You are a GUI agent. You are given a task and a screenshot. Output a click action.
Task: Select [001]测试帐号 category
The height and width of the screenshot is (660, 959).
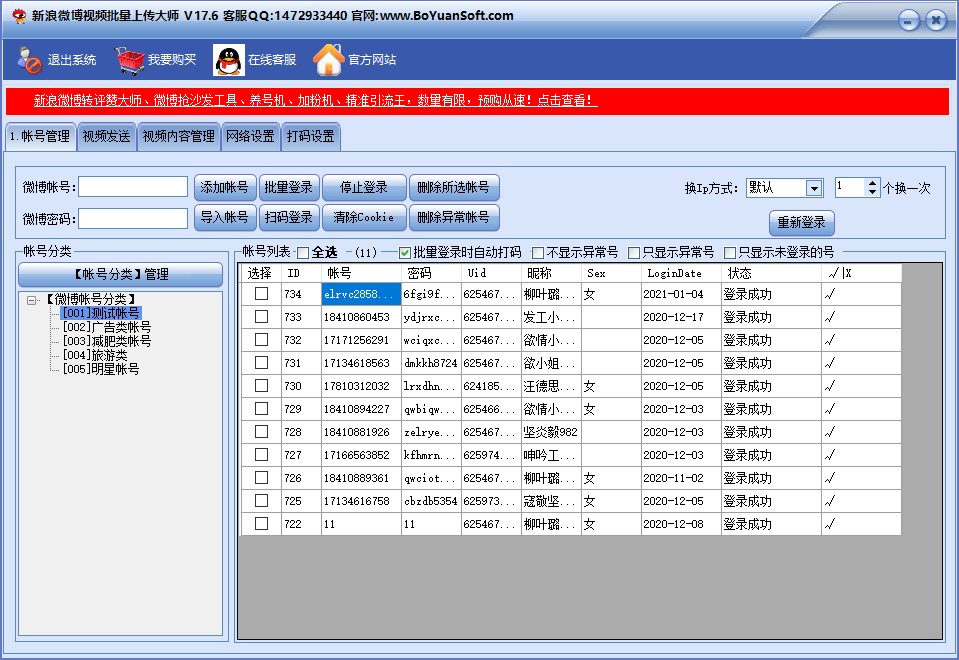(101, 313)
